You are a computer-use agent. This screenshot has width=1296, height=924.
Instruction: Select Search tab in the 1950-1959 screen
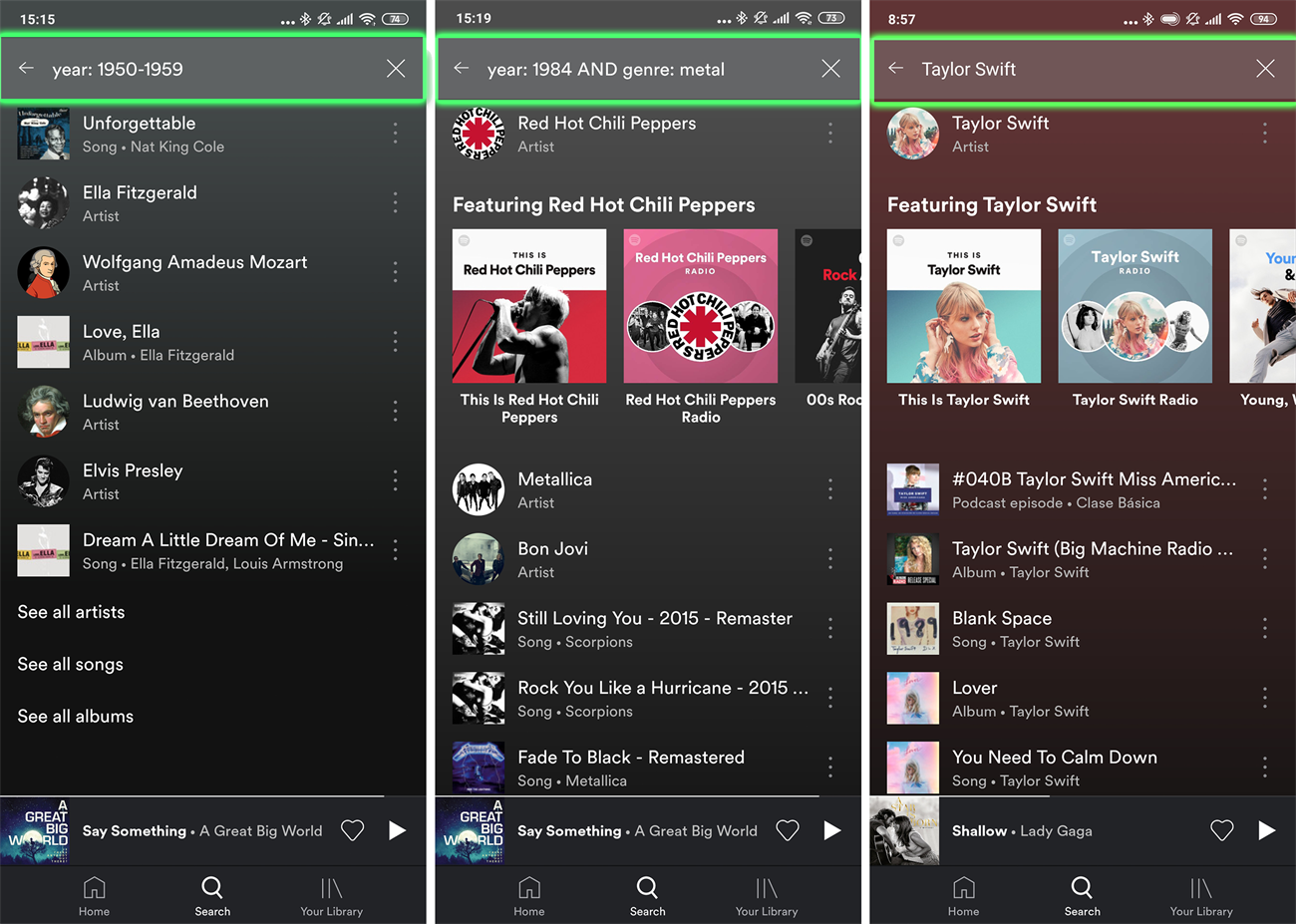point(212,896)
